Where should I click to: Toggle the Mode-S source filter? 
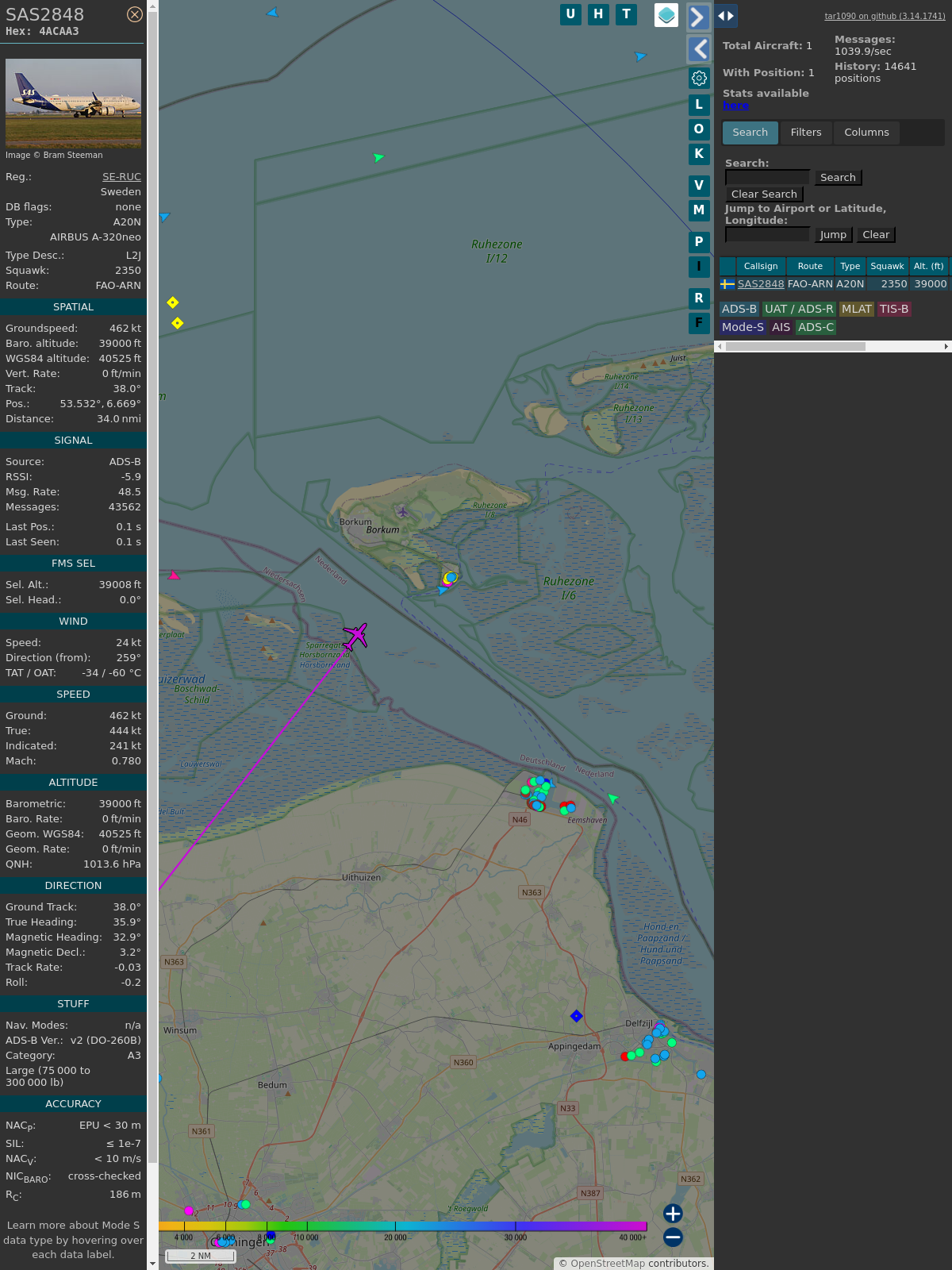[x=743, y=327]
